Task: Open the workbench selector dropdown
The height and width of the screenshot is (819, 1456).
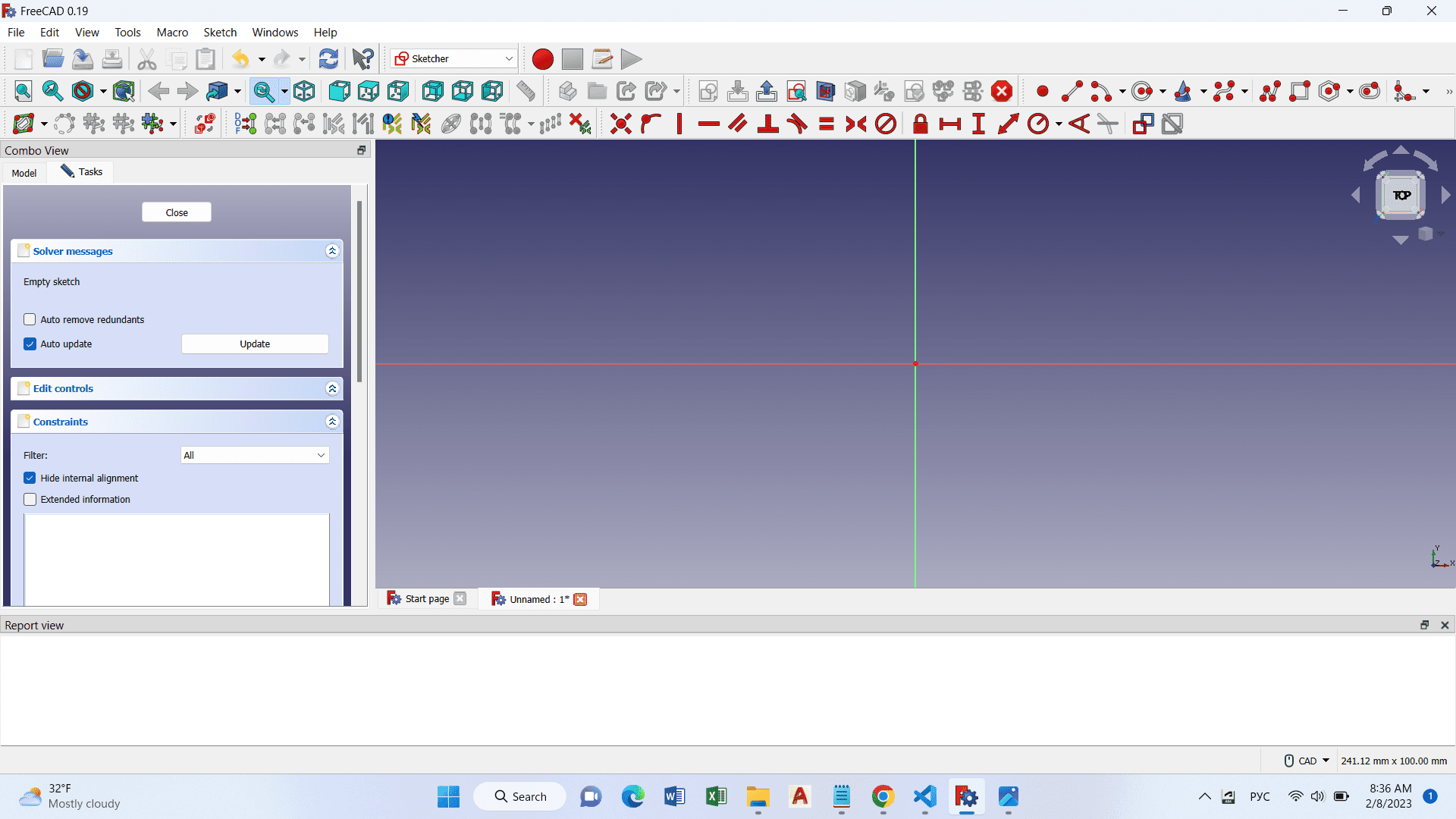Action: click(508, 58)
